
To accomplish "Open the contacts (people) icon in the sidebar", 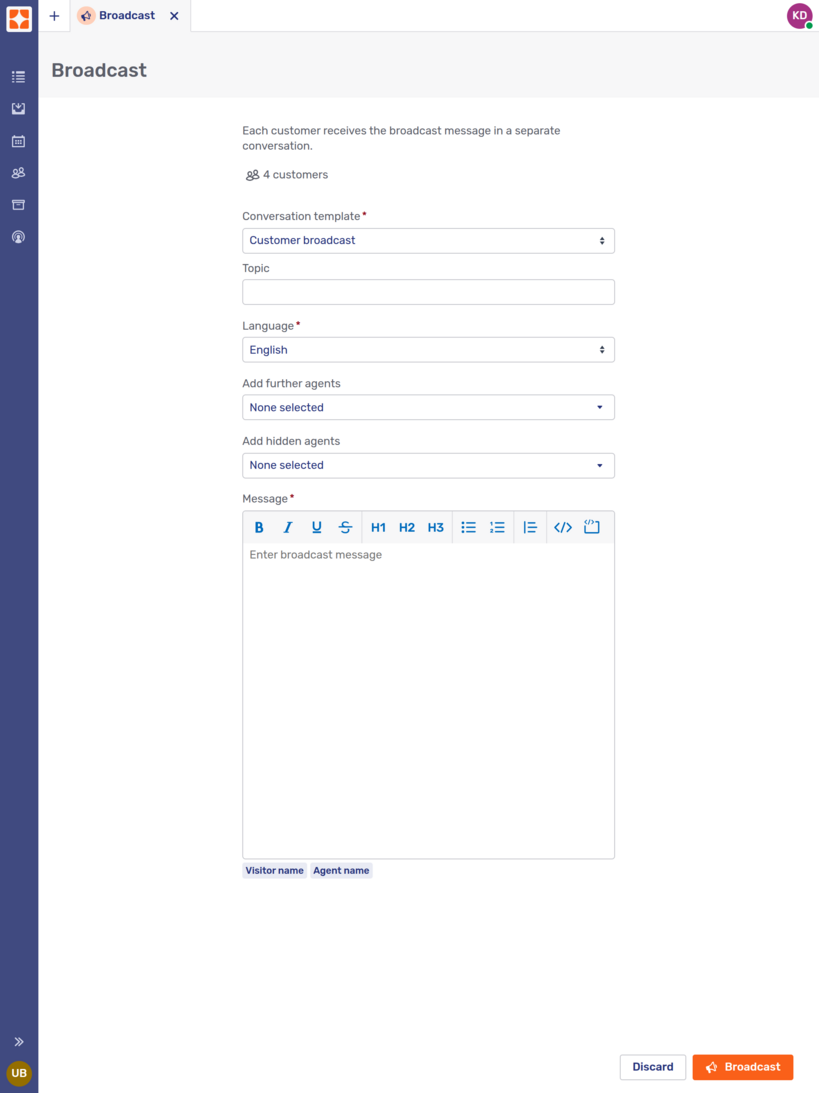I will click(18, 172).
